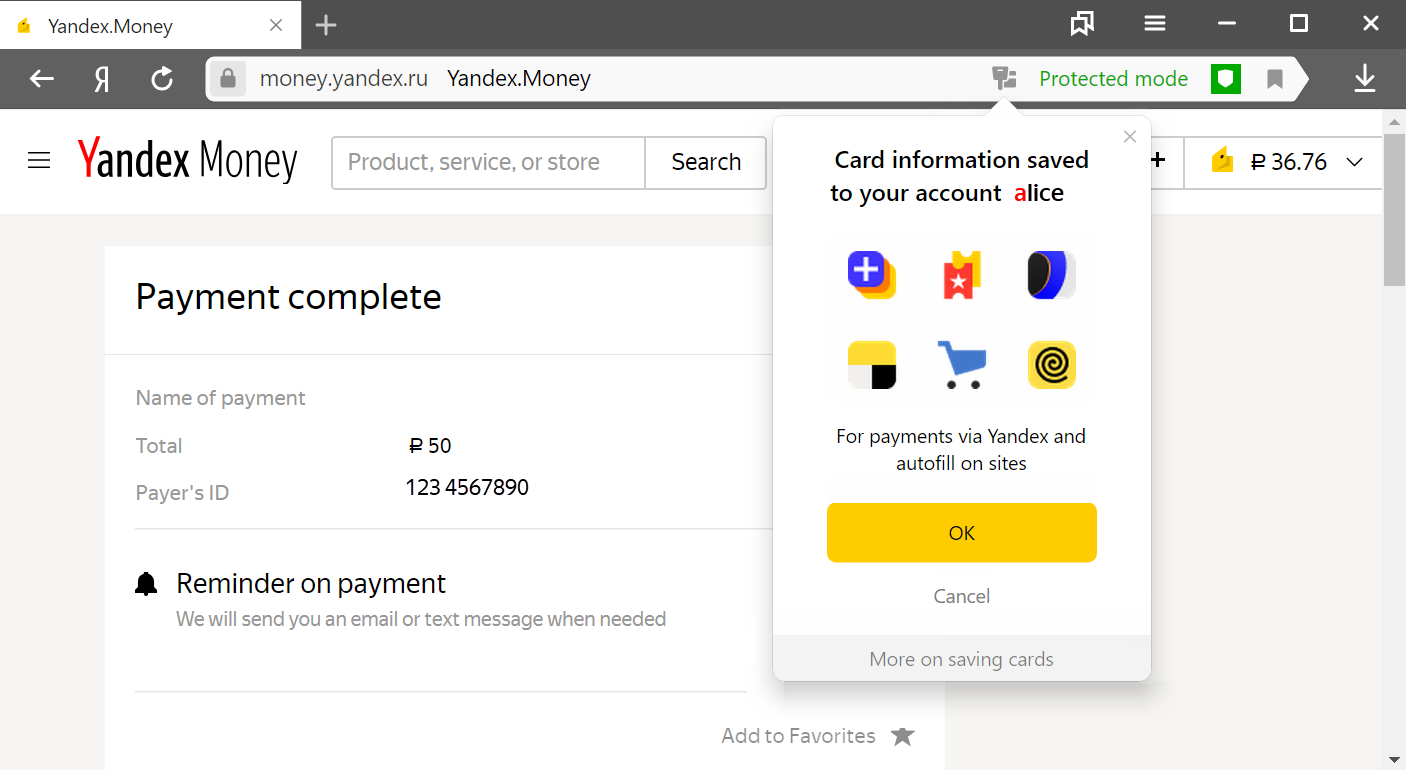
Task: Click Cancel in the card popup
Action: click(962, 596)
